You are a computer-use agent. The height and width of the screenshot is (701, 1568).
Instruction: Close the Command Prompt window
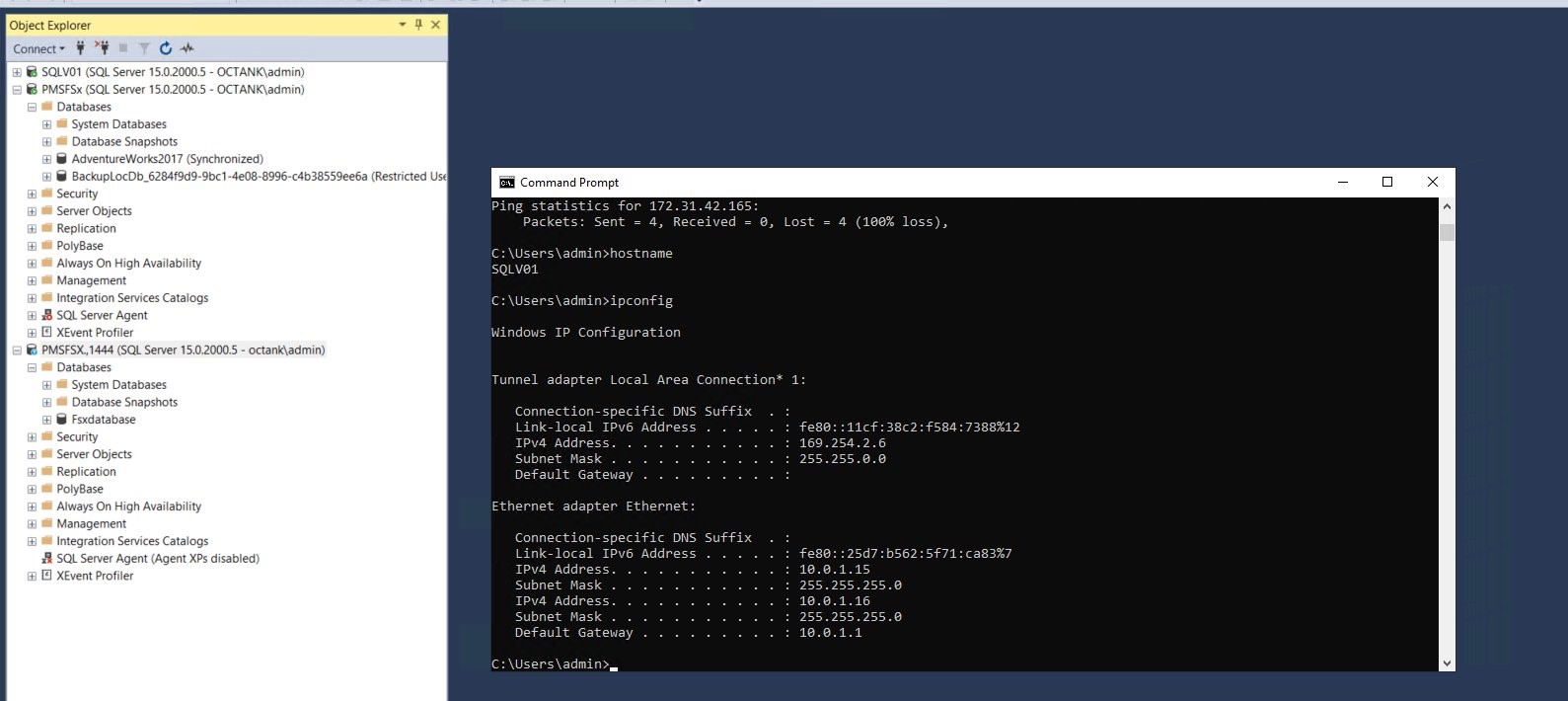point(1433,183)
